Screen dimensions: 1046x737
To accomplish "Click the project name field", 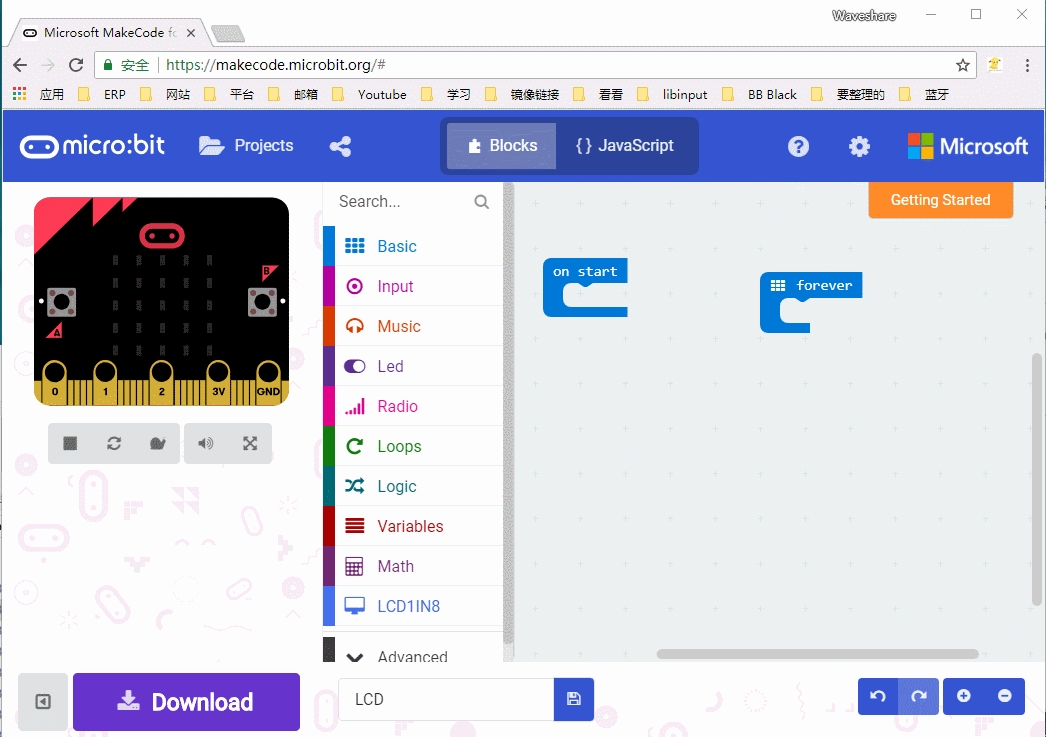I will (446, 699).
